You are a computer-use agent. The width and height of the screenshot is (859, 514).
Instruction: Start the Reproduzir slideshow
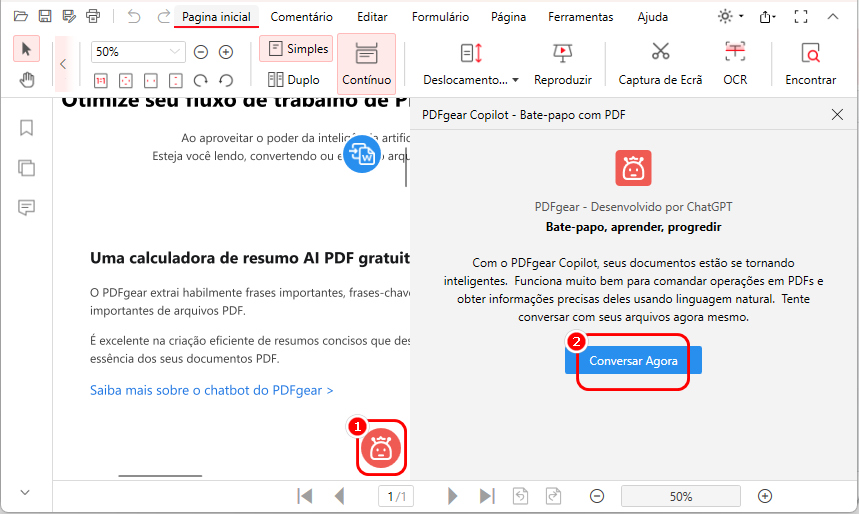[563, 65]
